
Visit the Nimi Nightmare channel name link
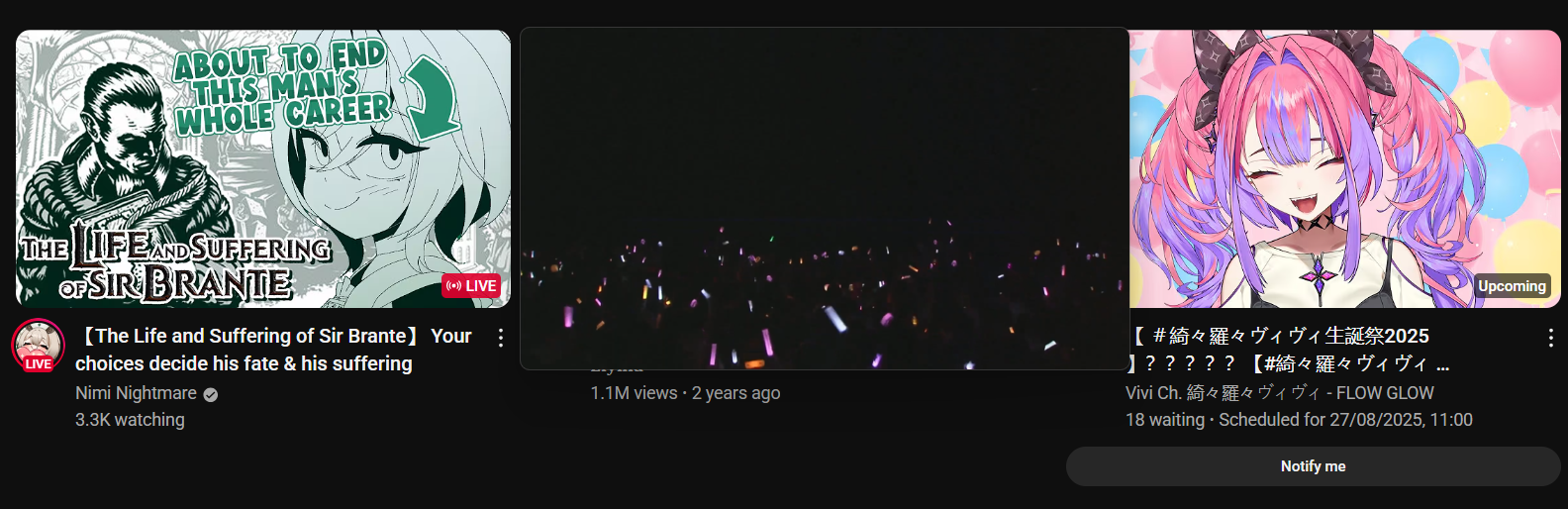[136, 393]
